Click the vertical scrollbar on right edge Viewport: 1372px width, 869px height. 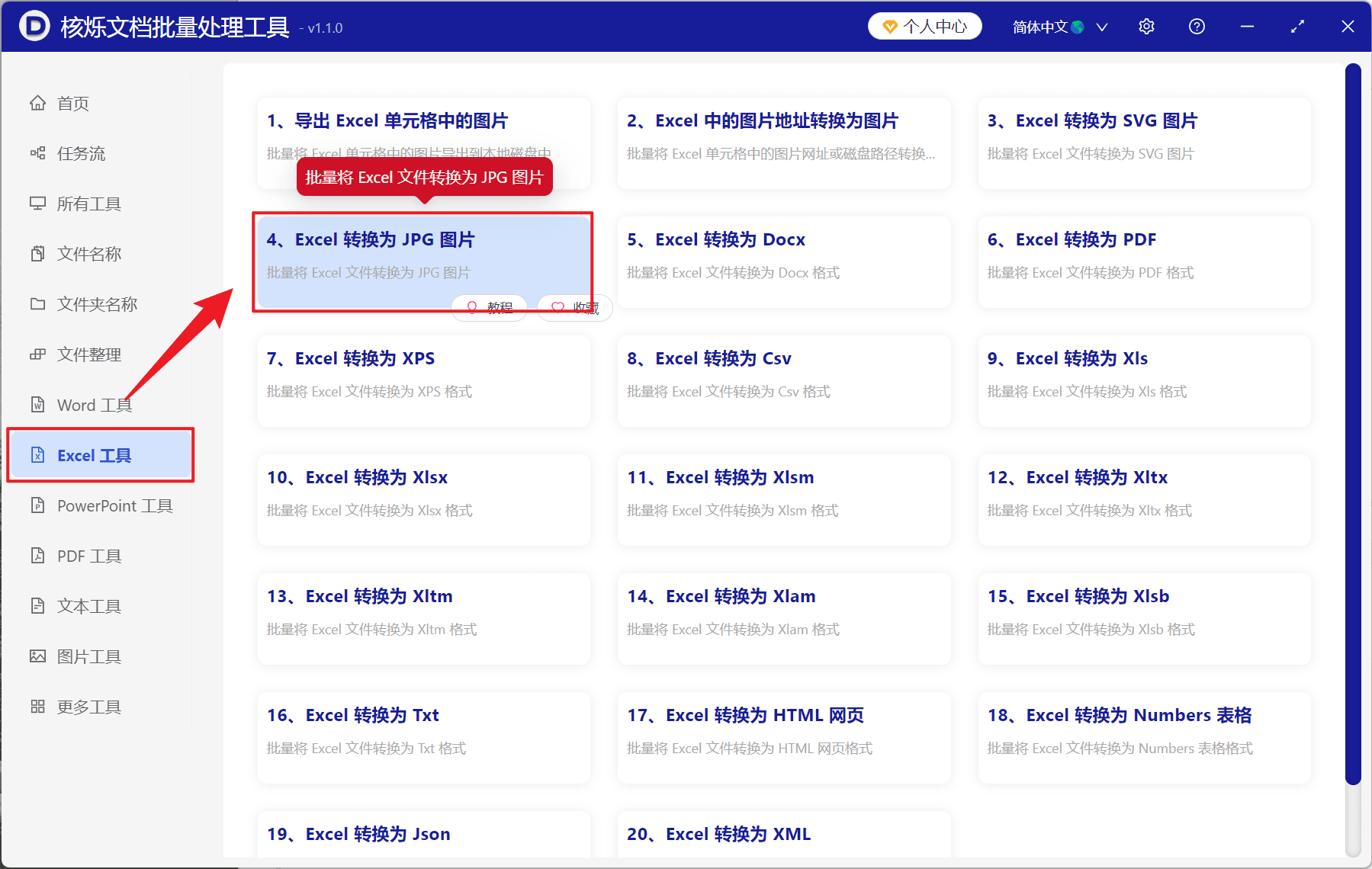tap(1353, 424)
